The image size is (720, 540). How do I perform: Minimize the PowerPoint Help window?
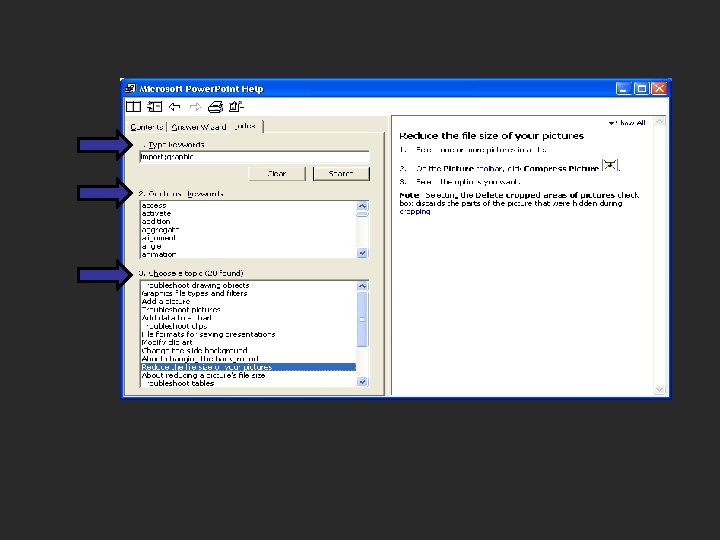click(623, 88)
